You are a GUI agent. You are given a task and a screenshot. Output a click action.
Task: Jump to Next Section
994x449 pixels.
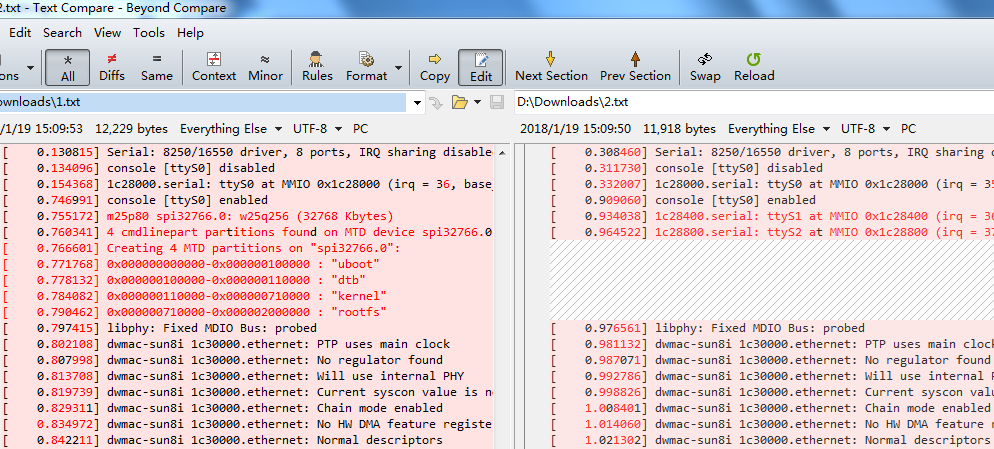551,67
